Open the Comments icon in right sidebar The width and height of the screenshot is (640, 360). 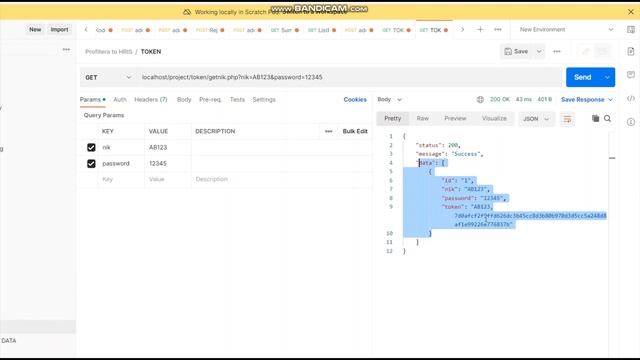click(x=631, y=75)
